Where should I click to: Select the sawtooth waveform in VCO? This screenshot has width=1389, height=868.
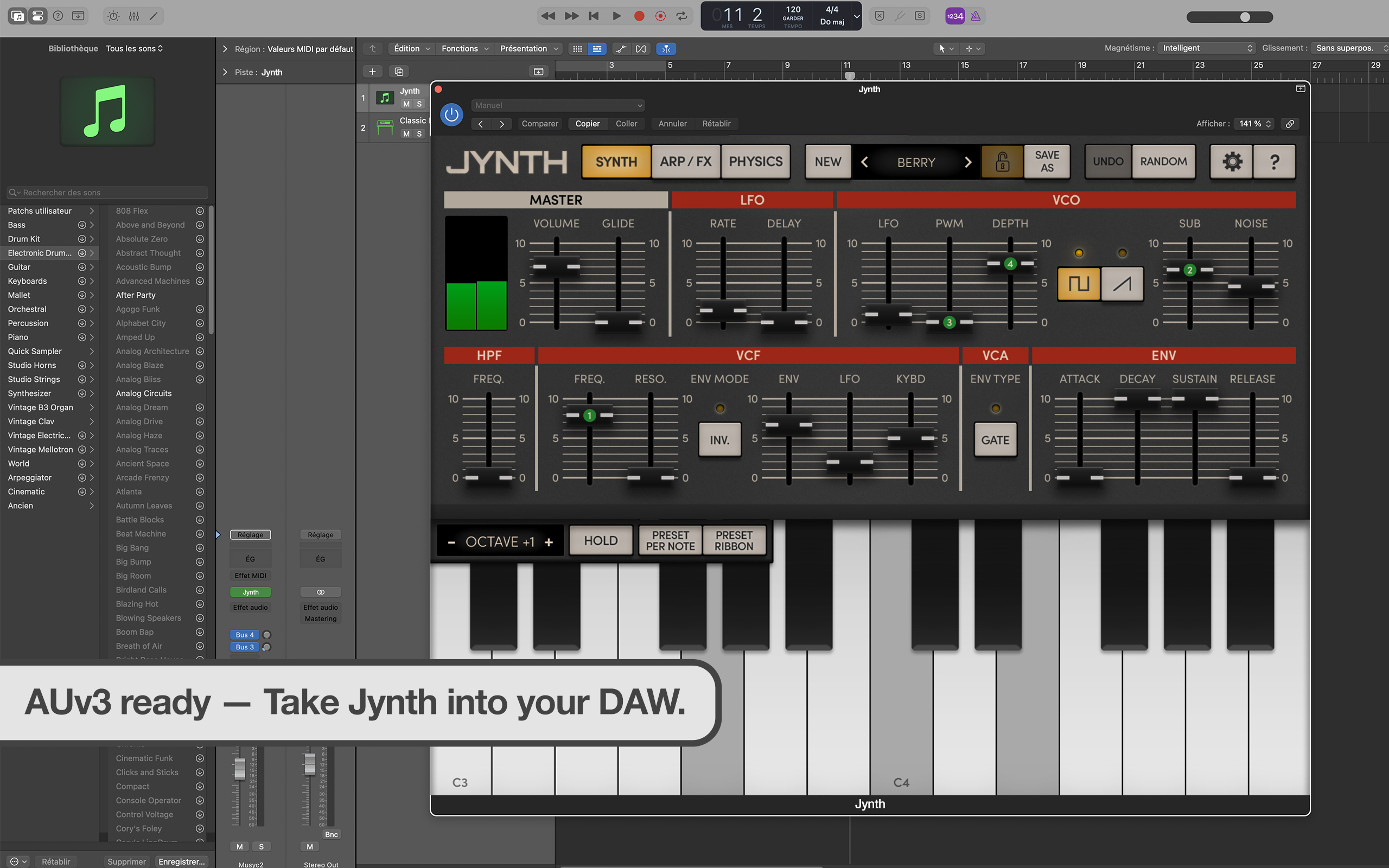(1122, 284)
